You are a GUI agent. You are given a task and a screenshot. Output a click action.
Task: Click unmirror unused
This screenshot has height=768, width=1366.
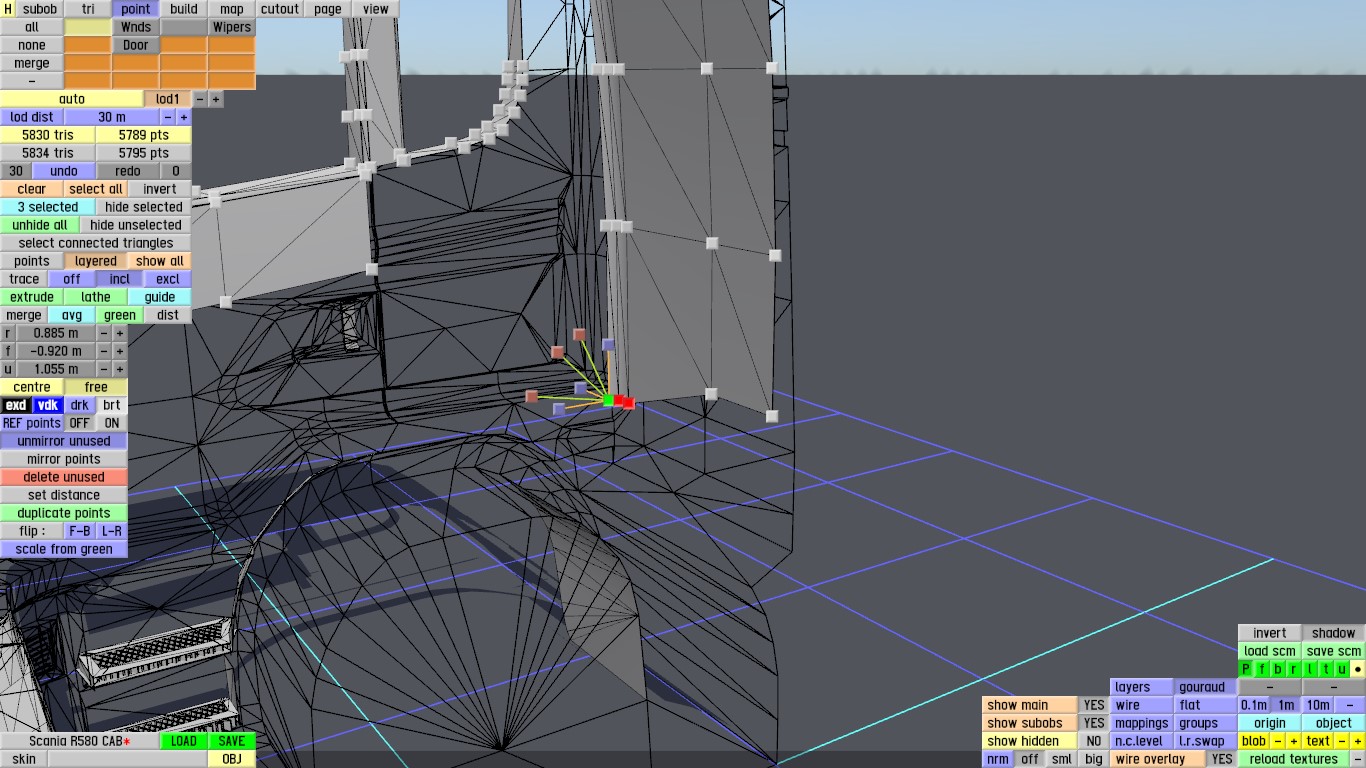[64, 441]
